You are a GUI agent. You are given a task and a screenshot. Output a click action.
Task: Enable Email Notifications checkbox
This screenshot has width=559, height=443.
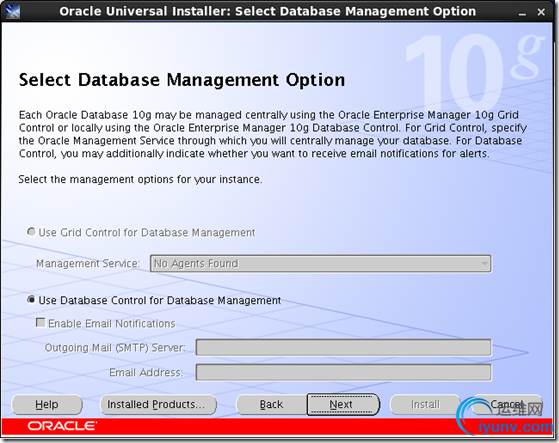pos(41,323)
